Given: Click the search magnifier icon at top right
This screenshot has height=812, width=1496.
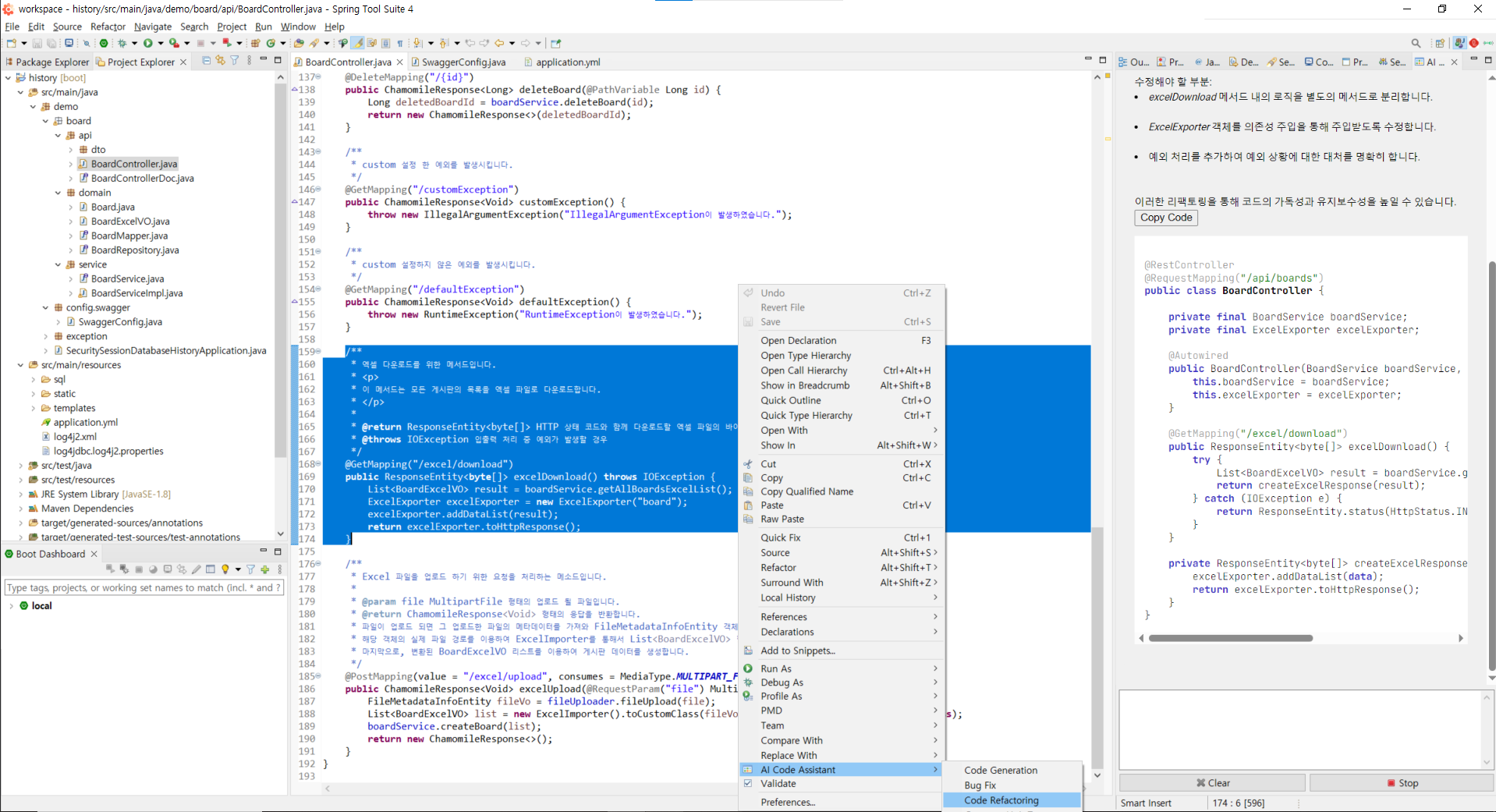Looking at the screenshot, I should click(x=1416, y=44).
